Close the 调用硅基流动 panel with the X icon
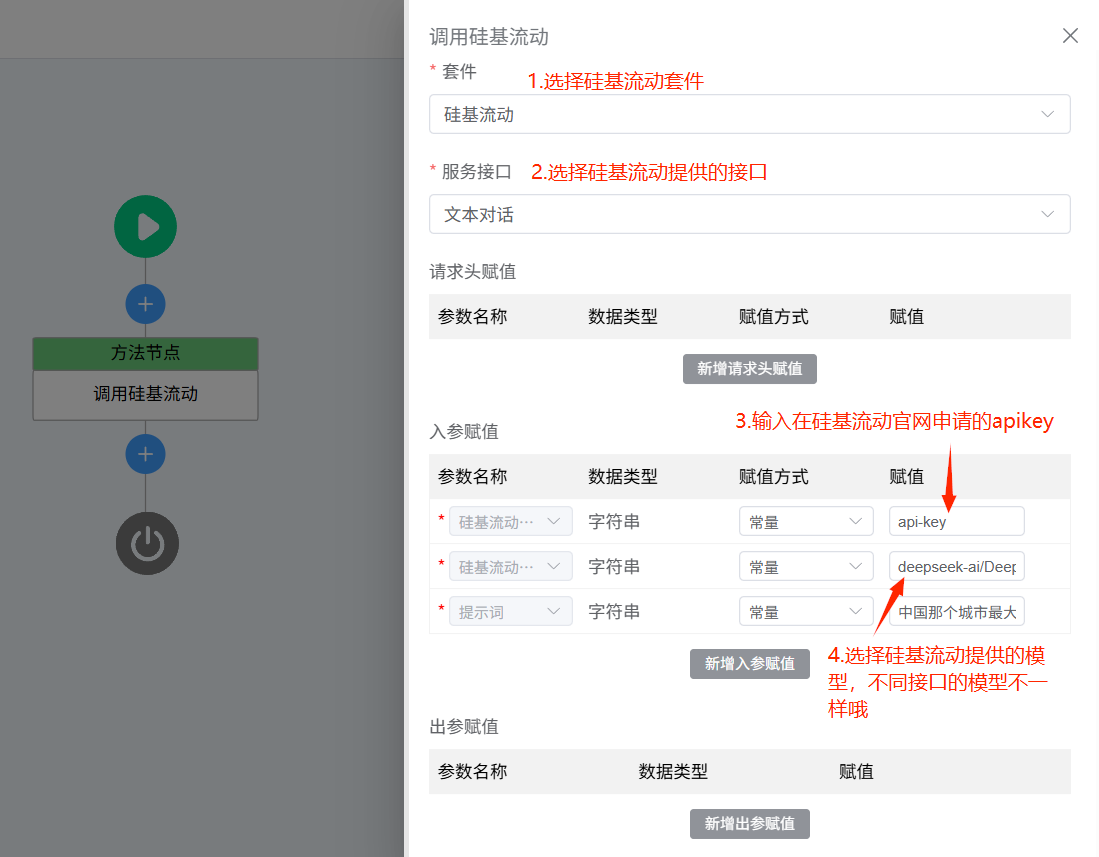The image size is (1099, 857). pyautogui.click(x=1070, y=36)
